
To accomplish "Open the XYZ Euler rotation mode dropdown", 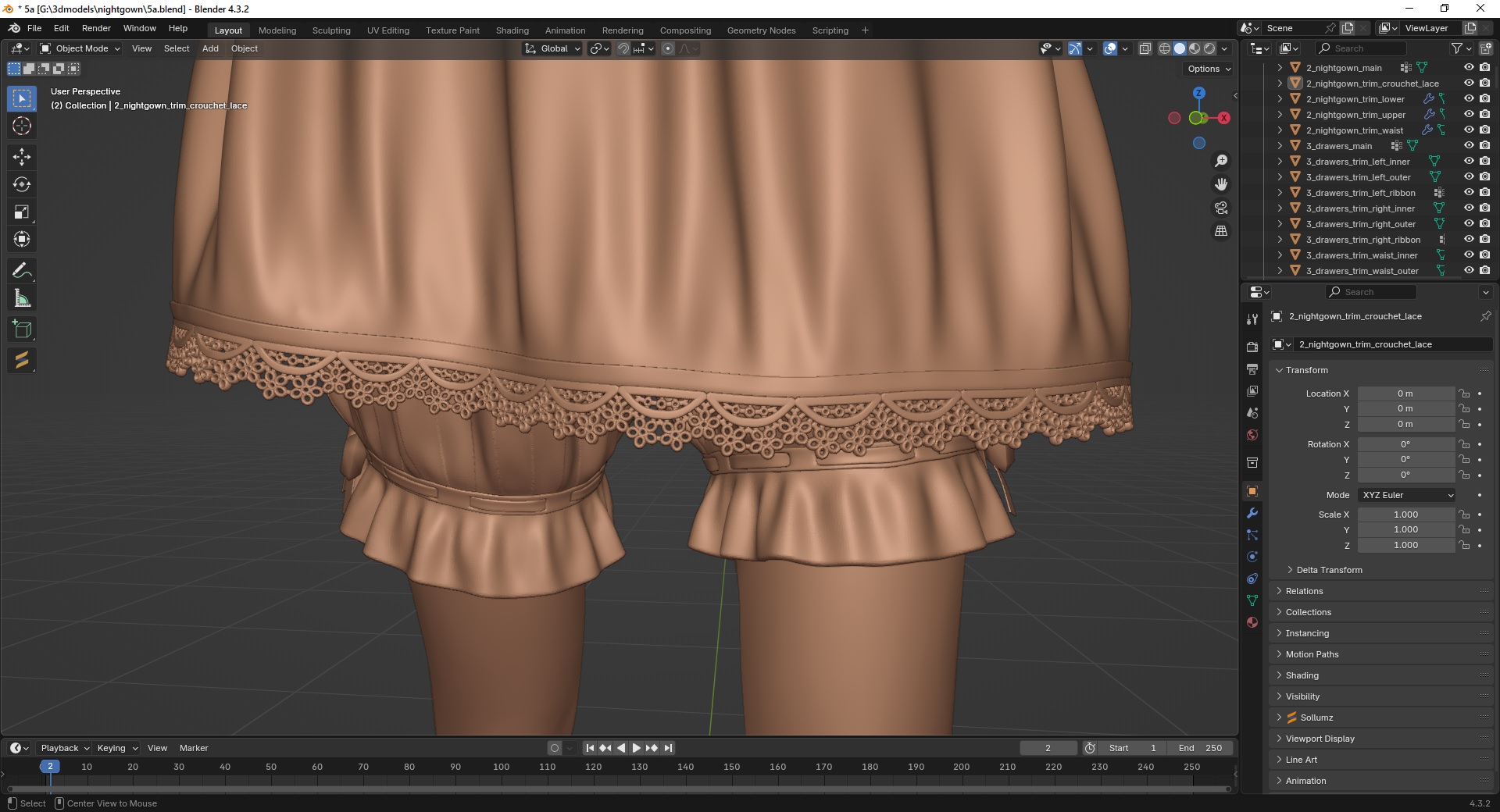I will coord(1407,495).
